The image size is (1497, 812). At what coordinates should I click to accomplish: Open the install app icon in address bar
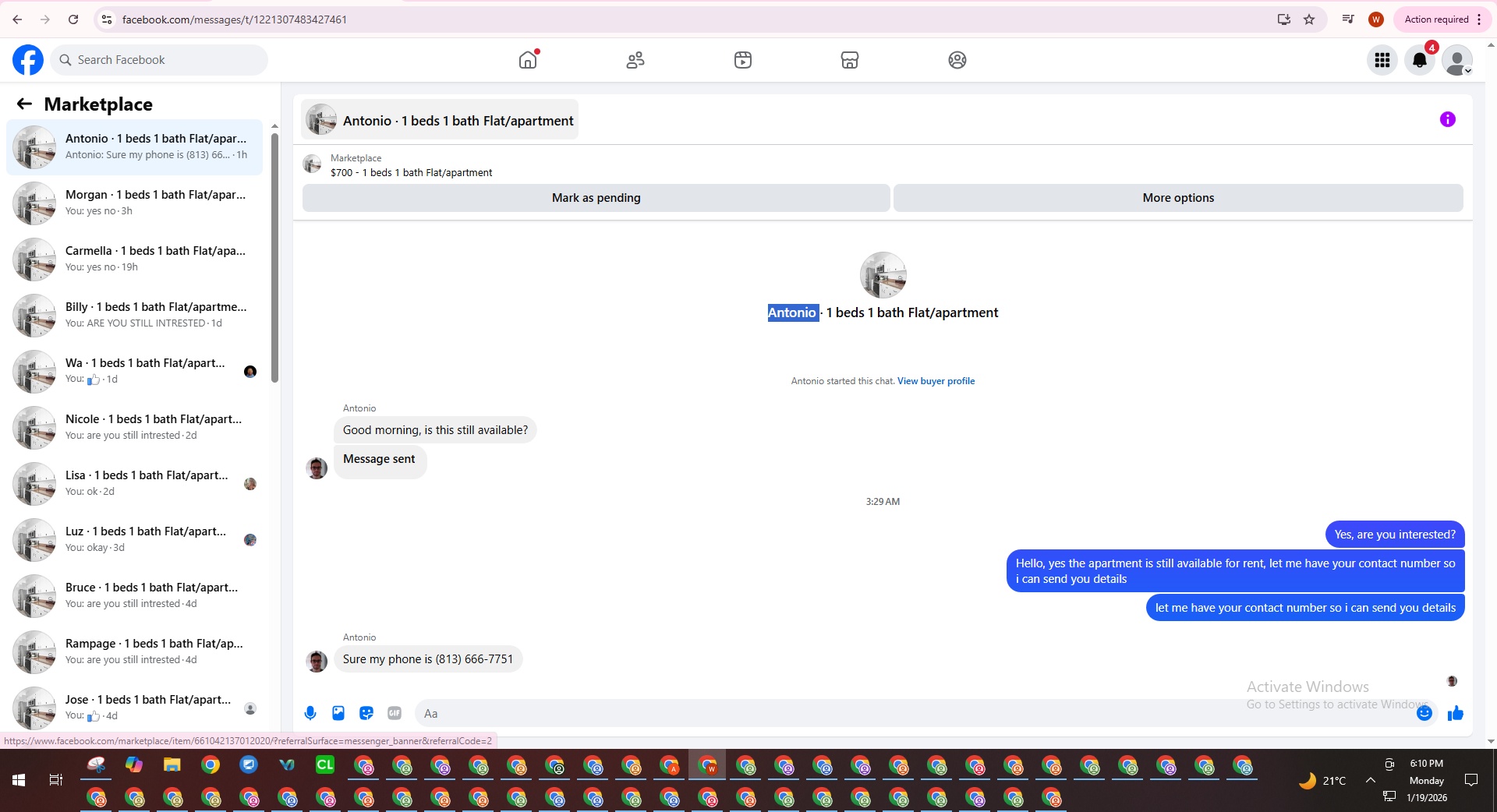click(x=1283, y=19)
